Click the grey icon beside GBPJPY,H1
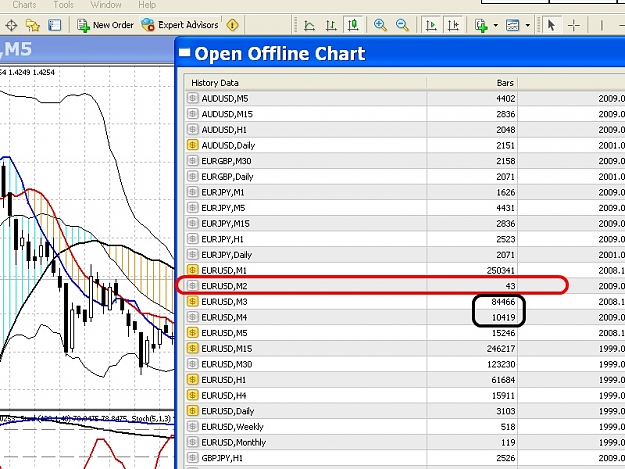Image resolution: width=625 pixels, height=469 pixels. 193,458
